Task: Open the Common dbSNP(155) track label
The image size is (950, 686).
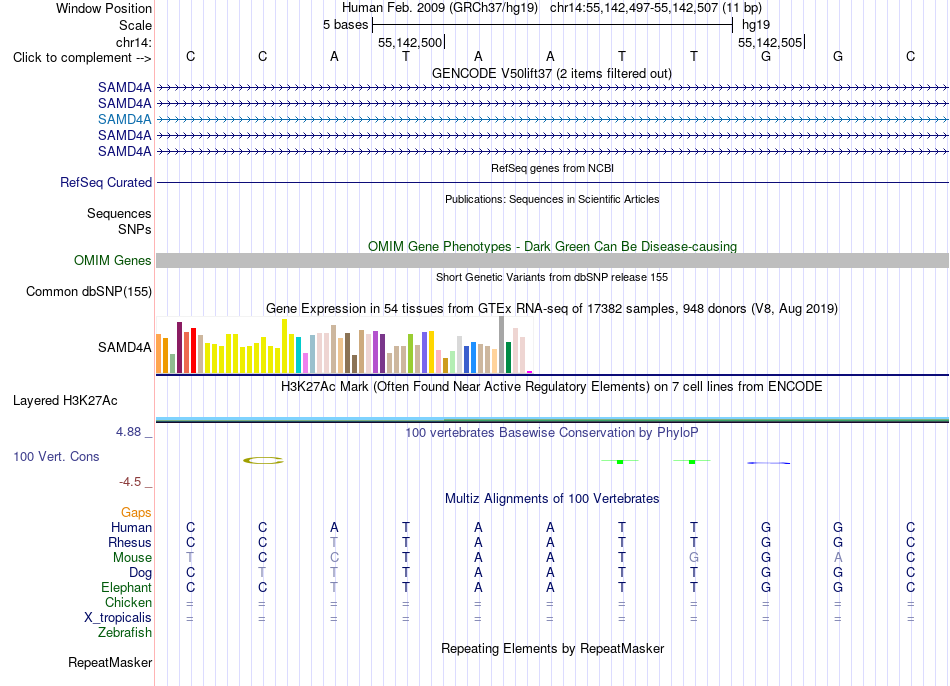Action: click(x=89, y=291)
